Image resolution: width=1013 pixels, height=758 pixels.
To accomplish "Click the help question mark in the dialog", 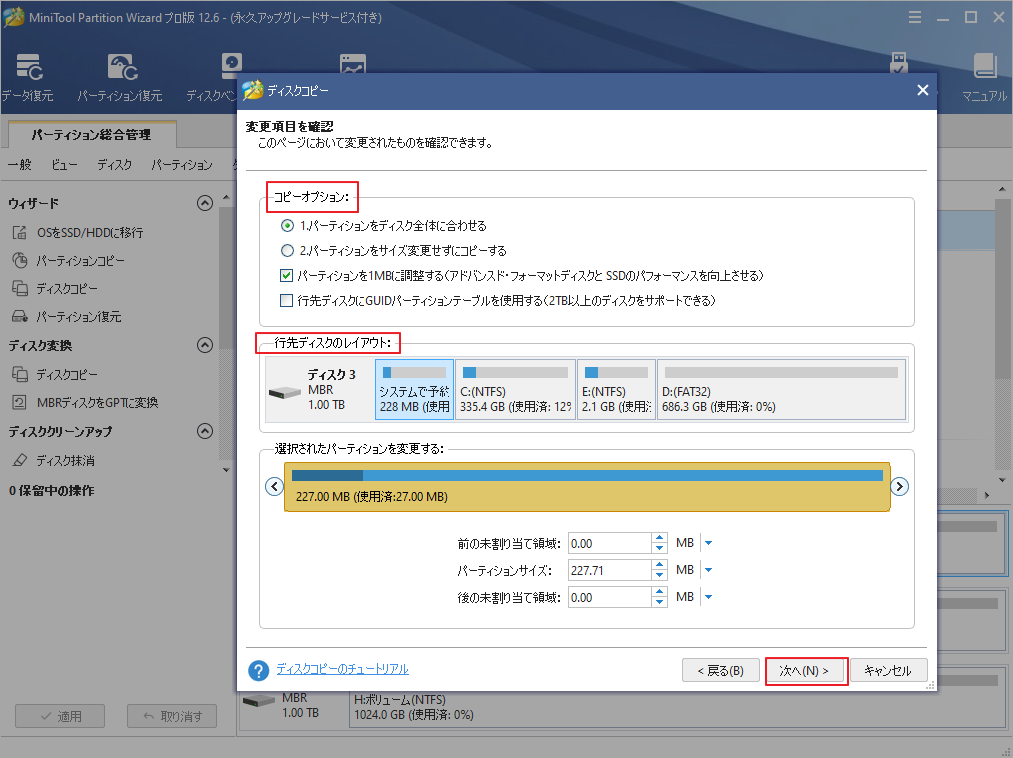I will (258, 670).
